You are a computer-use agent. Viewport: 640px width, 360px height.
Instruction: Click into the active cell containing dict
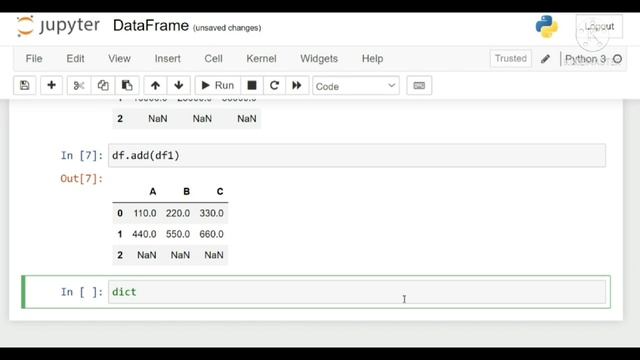[x=357, y=292]
